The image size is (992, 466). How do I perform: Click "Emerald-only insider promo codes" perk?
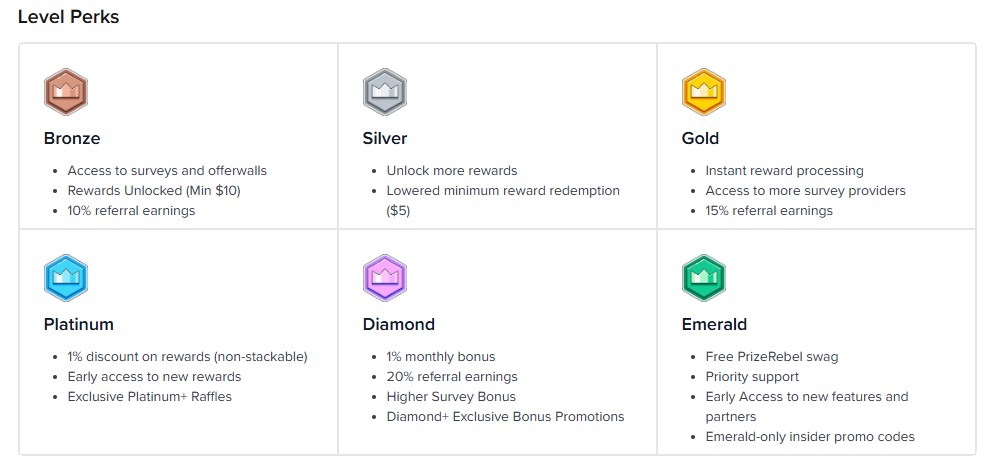tap(809, 437)
